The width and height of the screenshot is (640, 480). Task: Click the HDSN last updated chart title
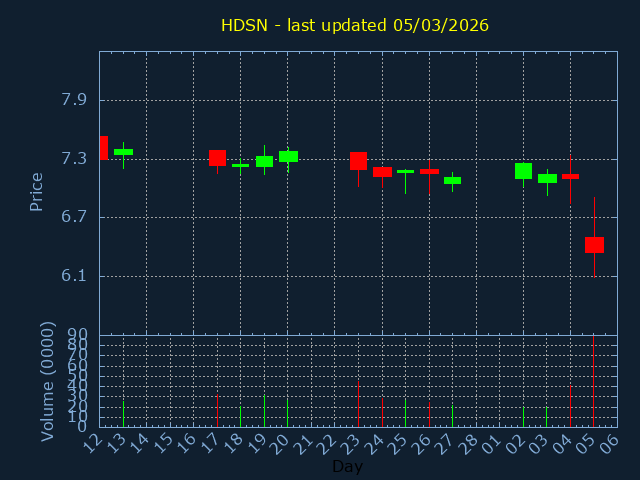coord(355,25)
